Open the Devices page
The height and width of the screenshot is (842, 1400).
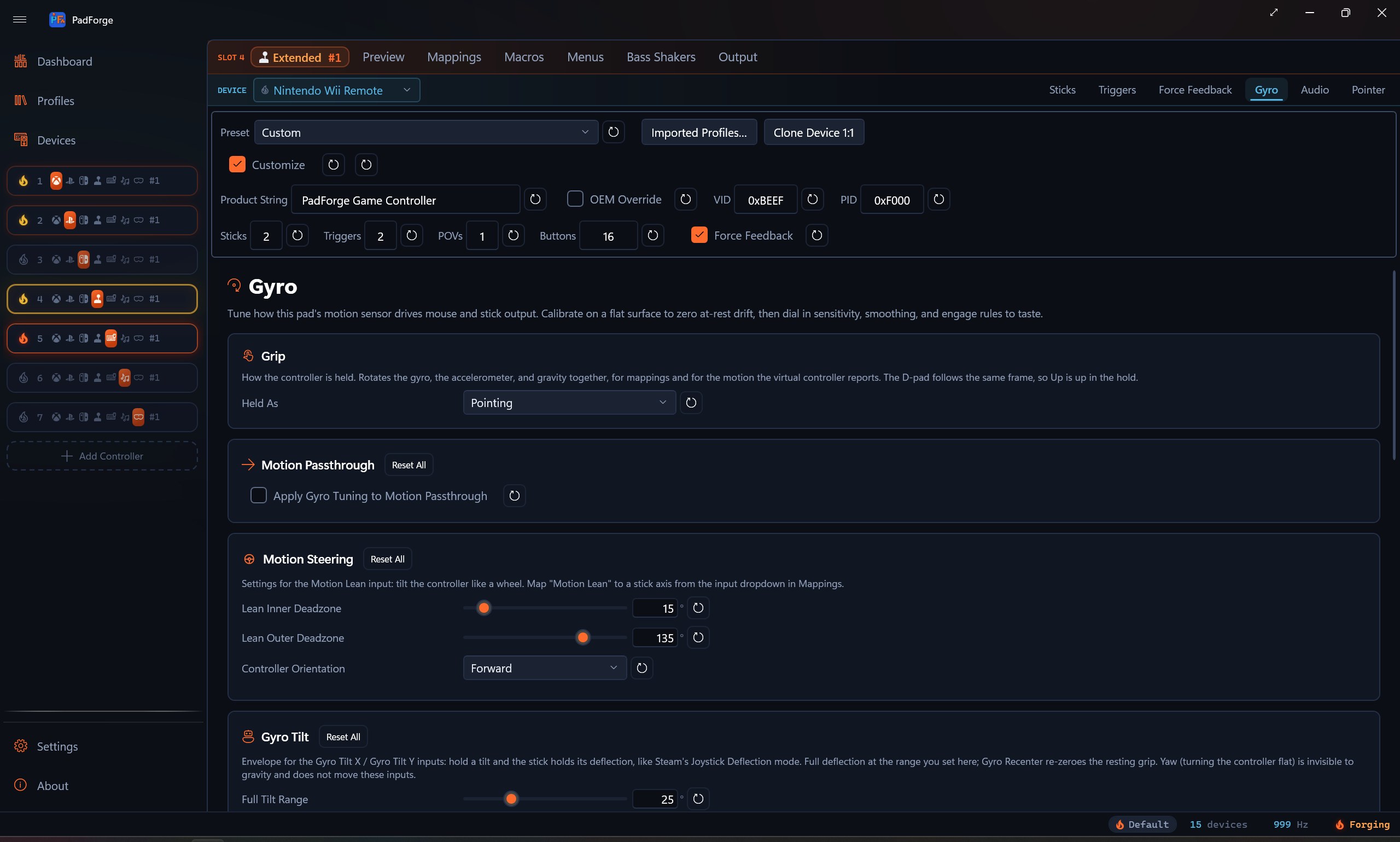tap(56, 140)
